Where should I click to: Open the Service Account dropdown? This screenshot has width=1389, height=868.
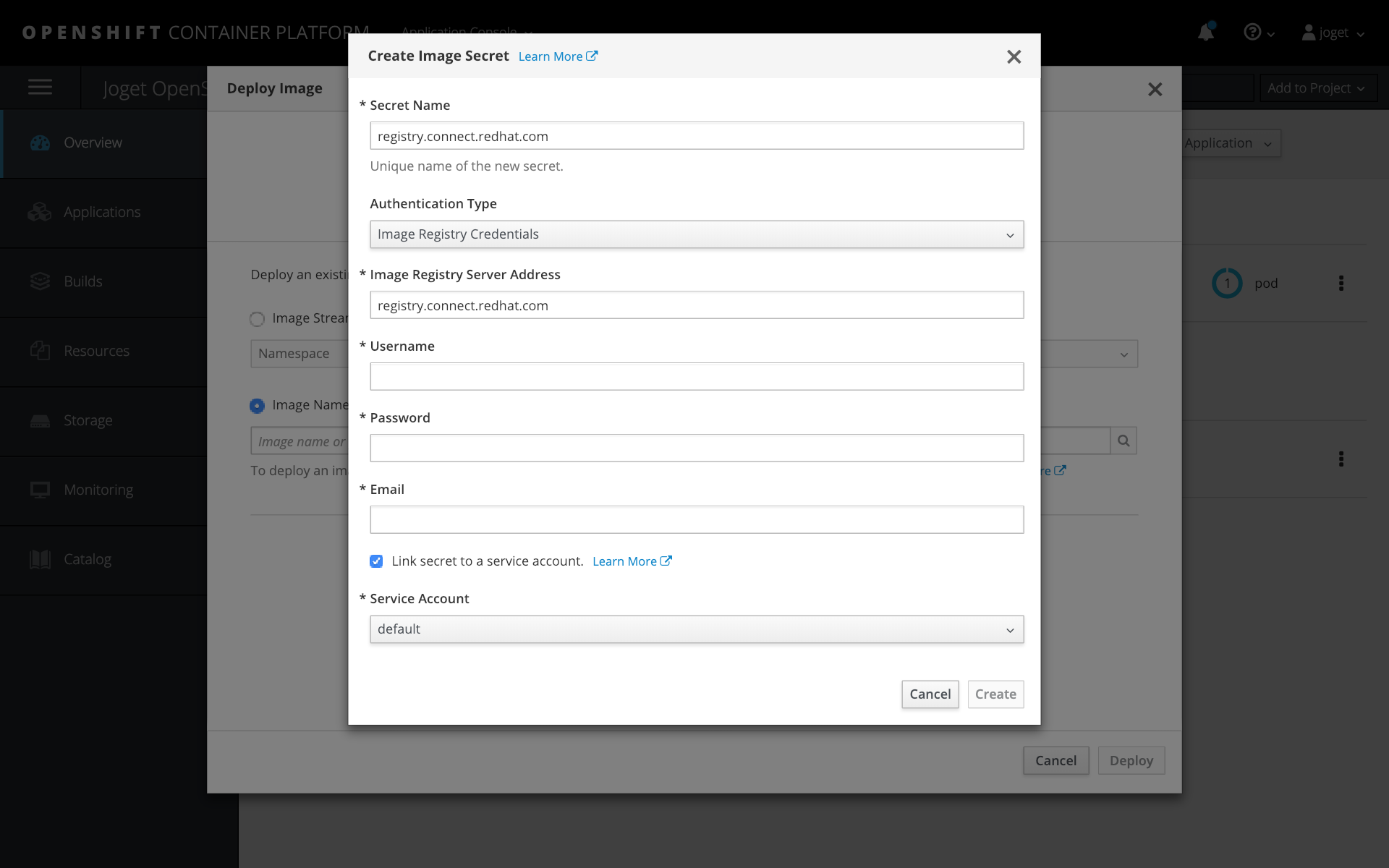(696, 629)
